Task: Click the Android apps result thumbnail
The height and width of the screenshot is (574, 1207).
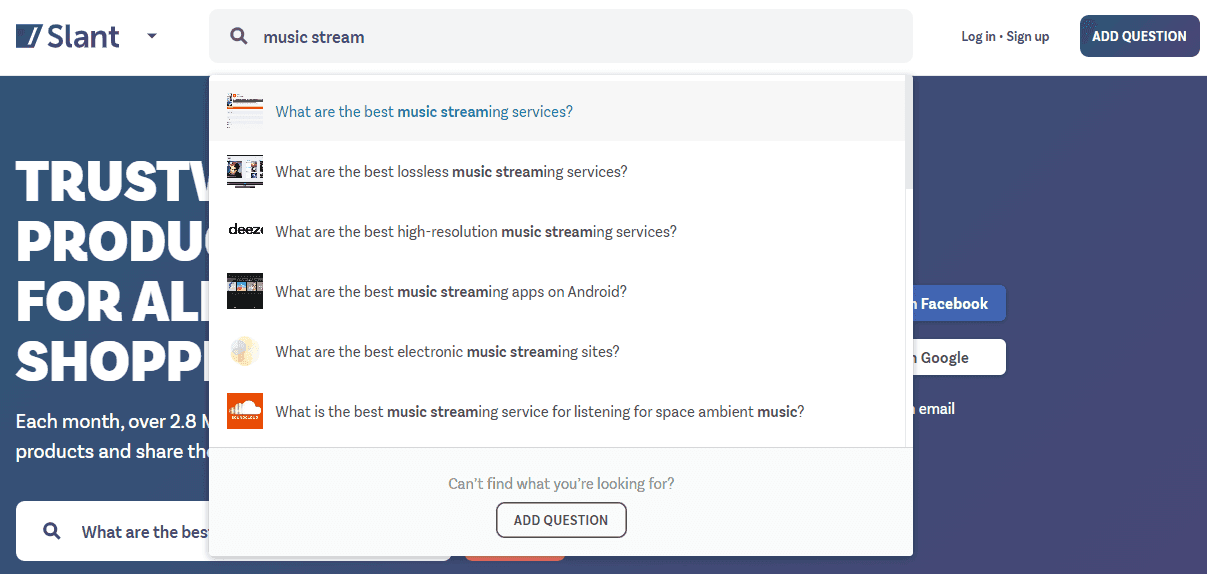Action: pos(245,291)
